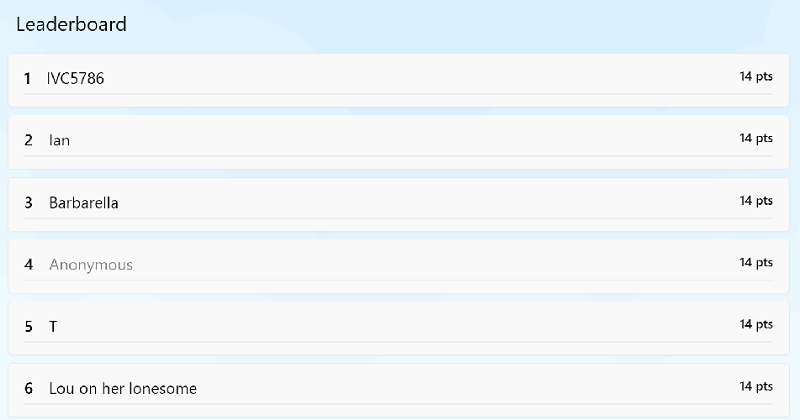800x420 pixels.
Task: Select the Barbarella player name
Action: (84, 202)
